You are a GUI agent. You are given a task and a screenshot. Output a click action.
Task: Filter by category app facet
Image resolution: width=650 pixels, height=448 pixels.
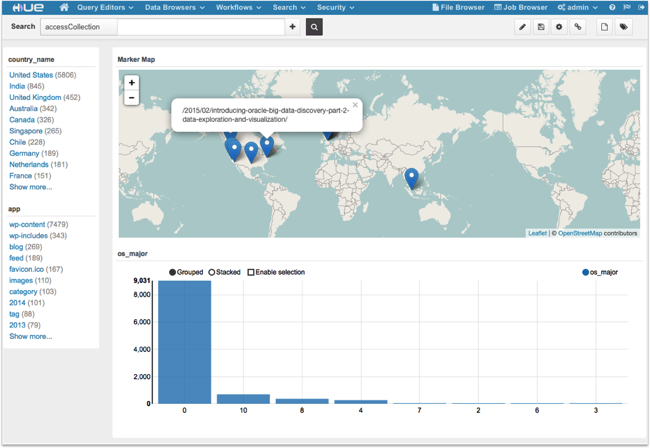23,292
